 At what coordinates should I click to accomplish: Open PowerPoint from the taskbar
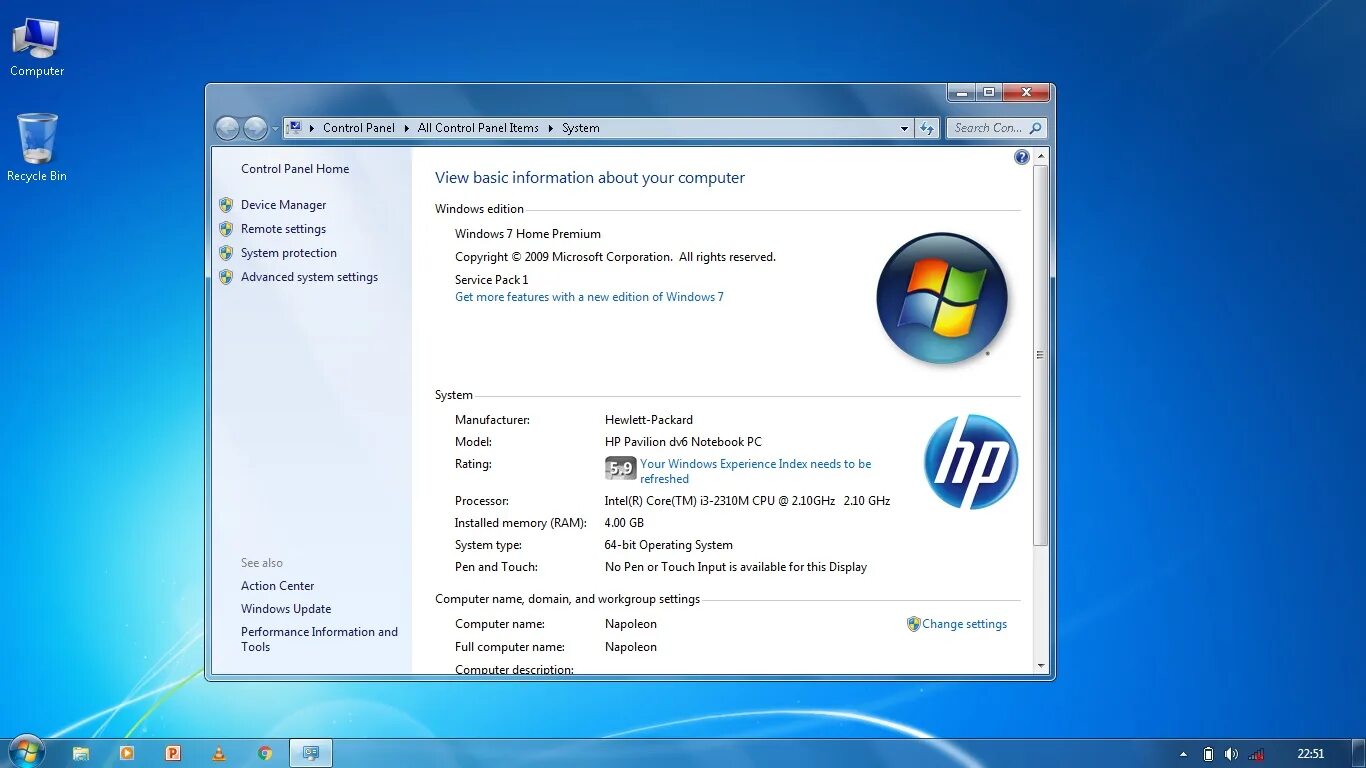(x=173, y=753)
